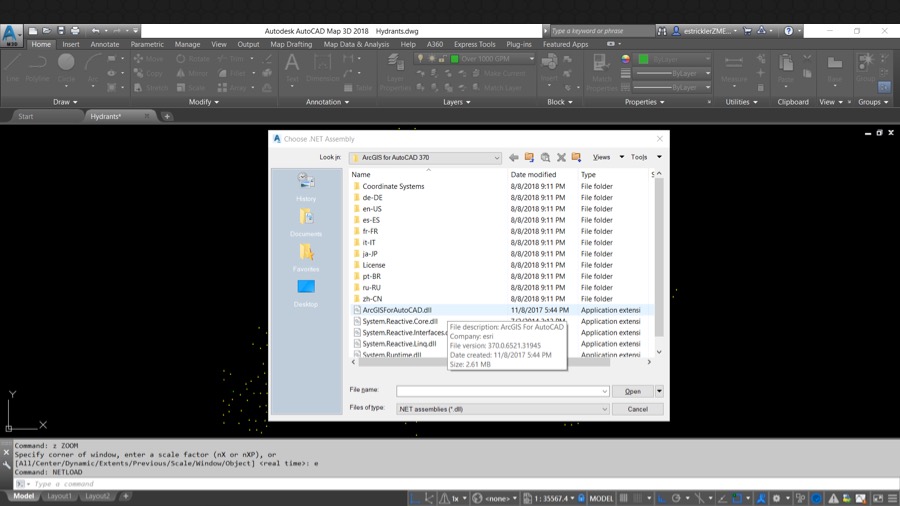Click the Cancel button in dialog
900x506 pixels.
[637, 409]
